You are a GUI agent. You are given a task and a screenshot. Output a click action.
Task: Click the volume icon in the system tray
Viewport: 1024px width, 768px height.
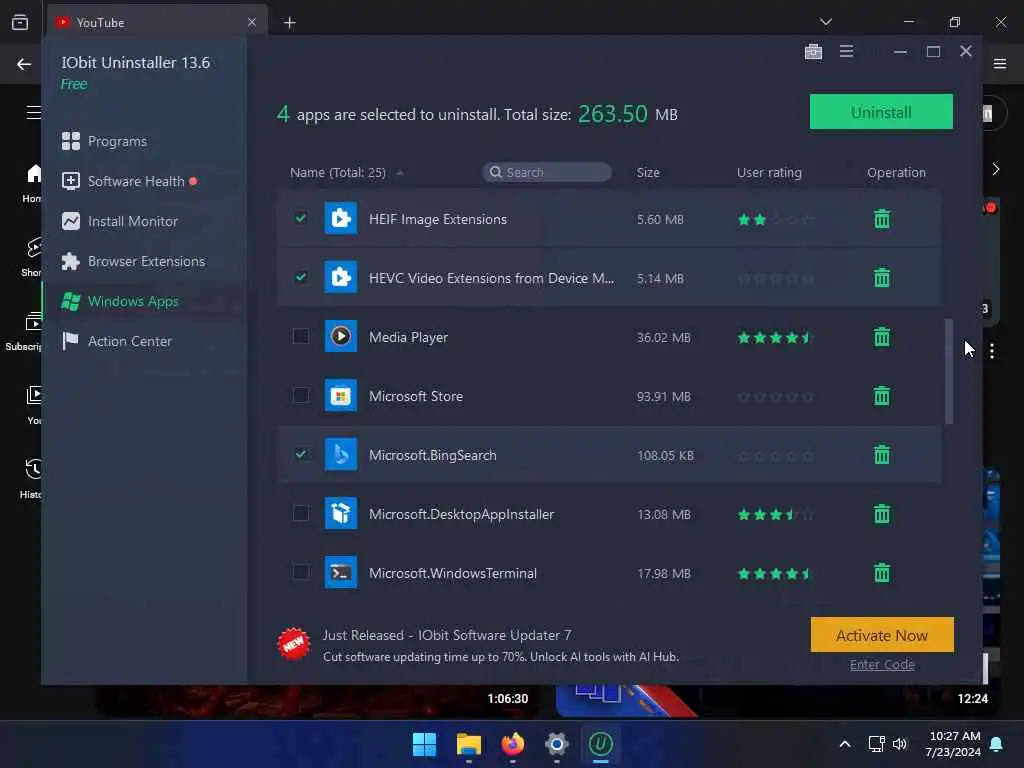coord(899,744)
